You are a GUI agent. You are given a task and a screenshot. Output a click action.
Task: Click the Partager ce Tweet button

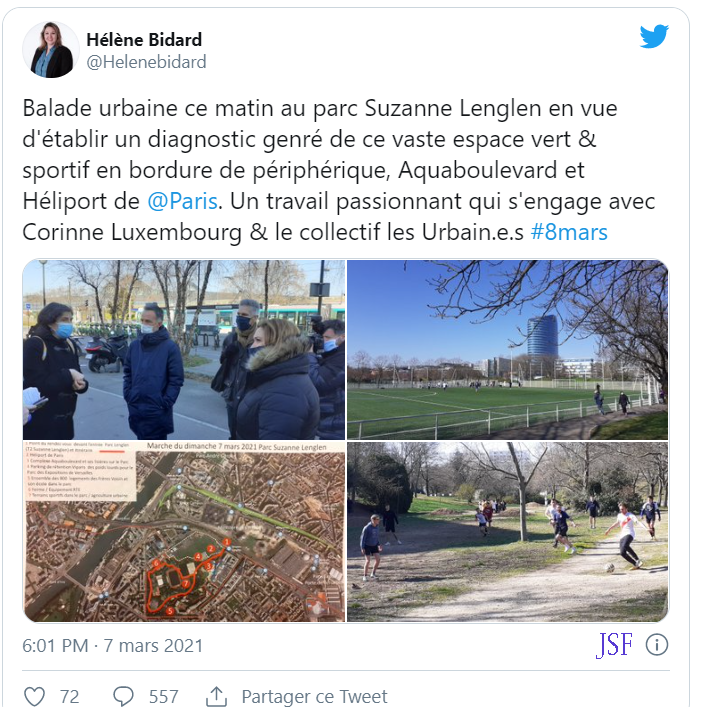tap(314, 696)
